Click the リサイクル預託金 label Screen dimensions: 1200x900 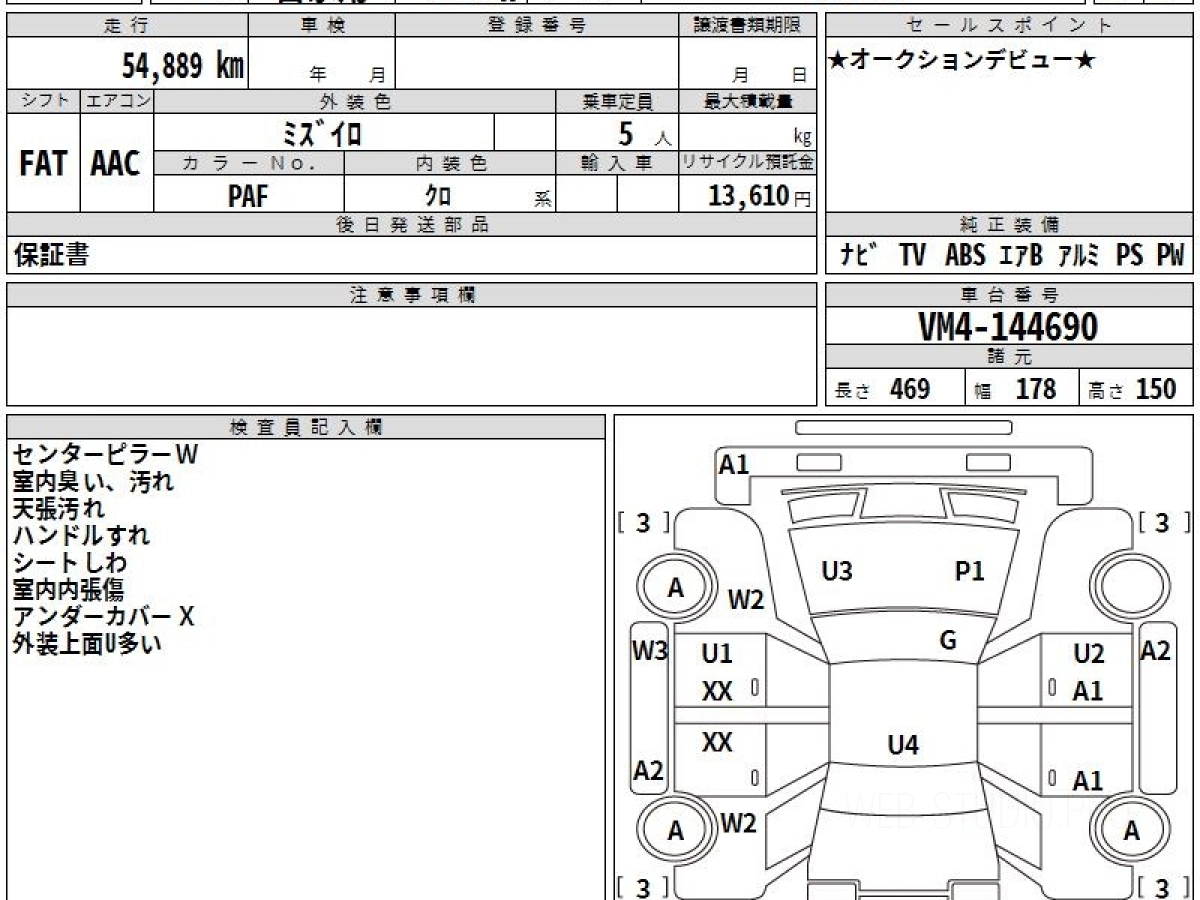(747, 163)
